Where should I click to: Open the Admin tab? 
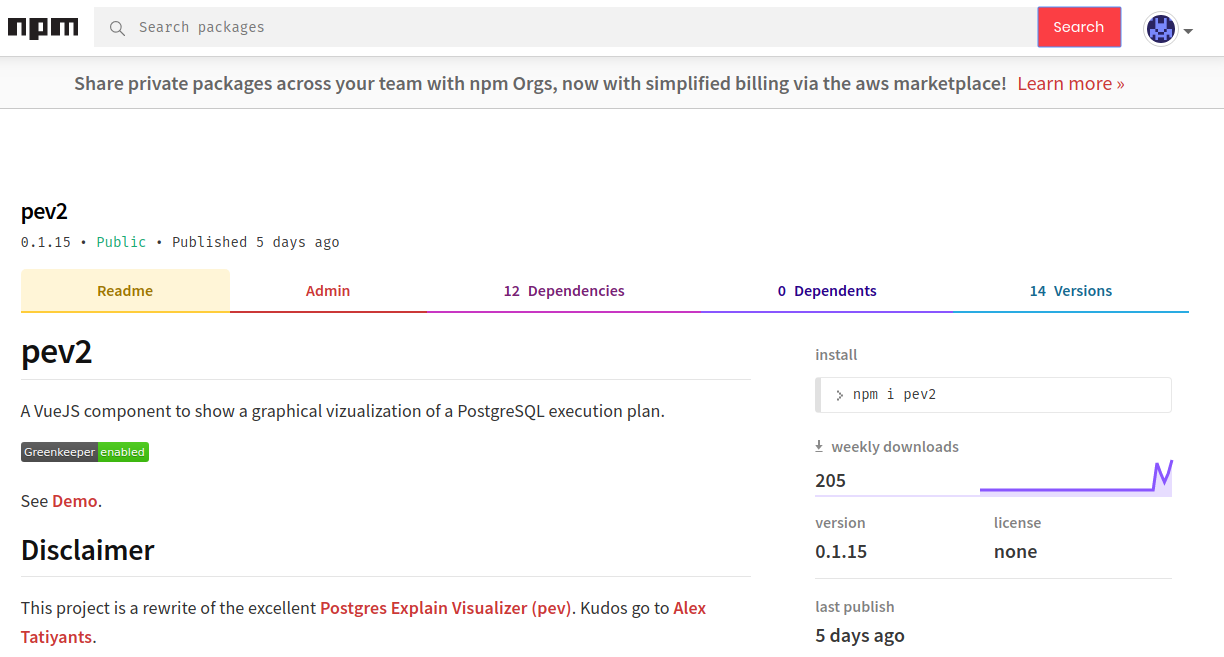328,291
